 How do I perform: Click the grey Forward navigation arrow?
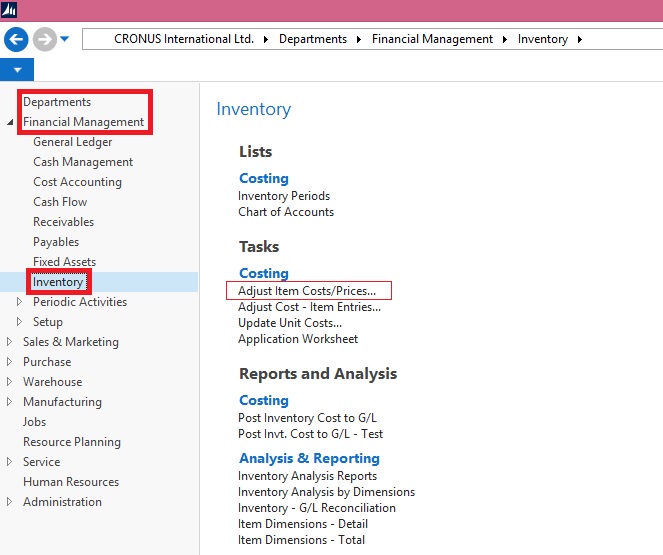pyautogui.click(x=44, y=39)
